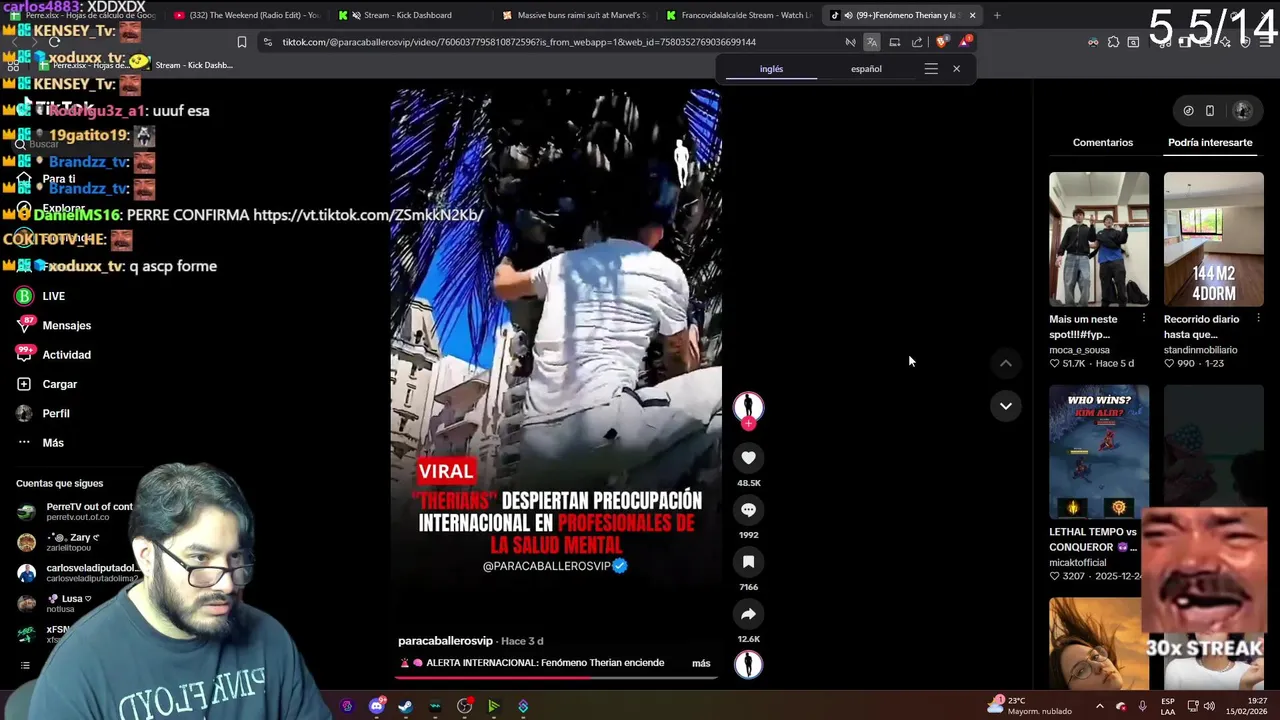Switch to Comentarios tab
This screenshot has height=720, width=1280.
click(1103, 142)
